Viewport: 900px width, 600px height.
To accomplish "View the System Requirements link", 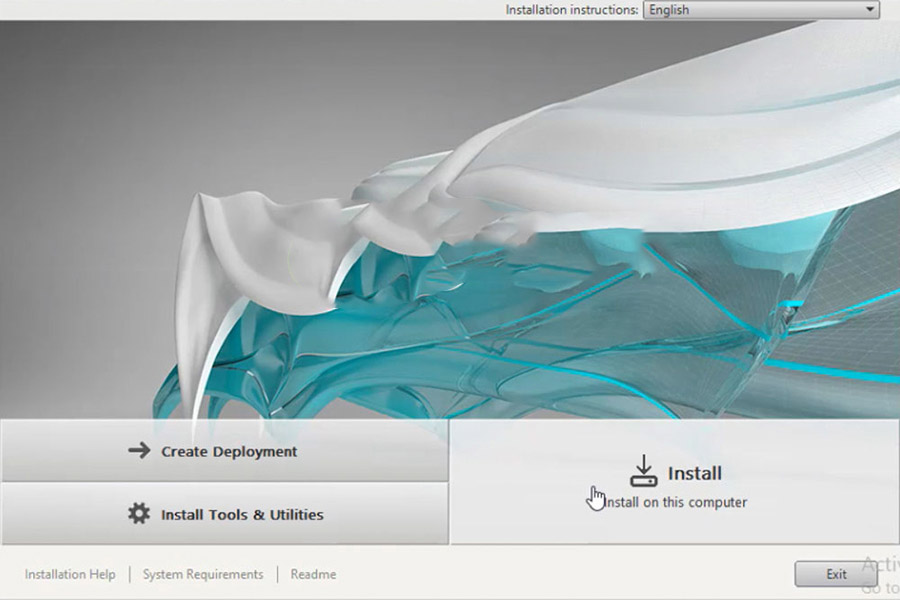I will tap(203, 574).
